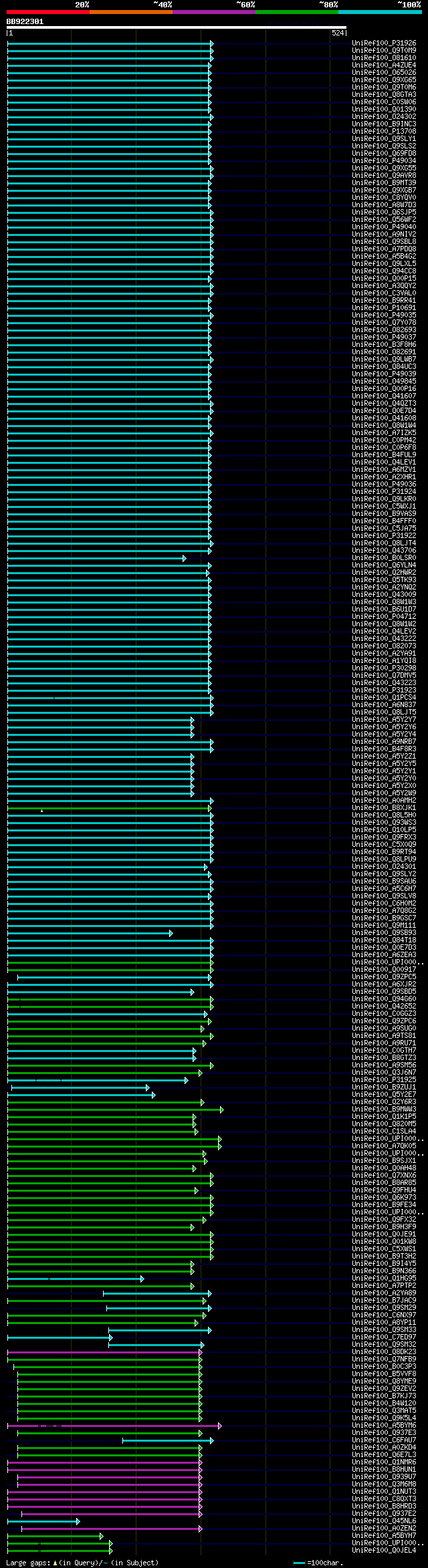Screen dimensions: 428x1568
Task: Select hit label UniRef100_Q9LXL5
Action: [384, 264]
